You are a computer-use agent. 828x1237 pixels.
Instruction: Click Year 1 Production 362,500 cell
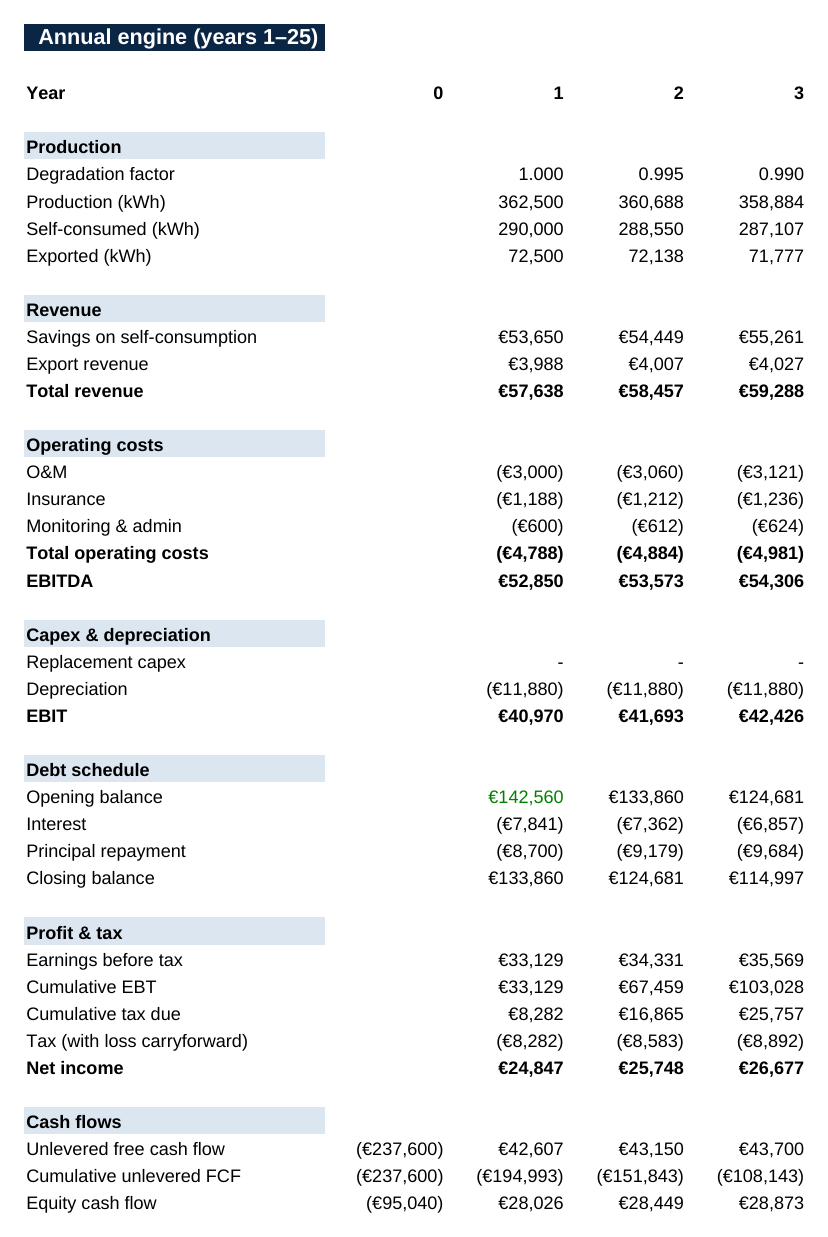(x=530, y=201)
